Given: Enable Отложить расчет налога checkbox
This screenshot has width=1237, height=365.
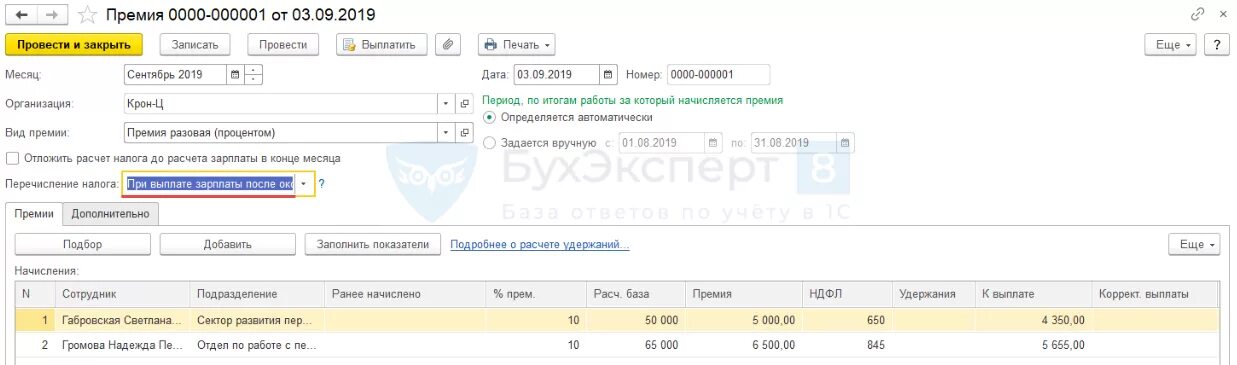Looking at the screenshot, I should click(x=12, y=158).
